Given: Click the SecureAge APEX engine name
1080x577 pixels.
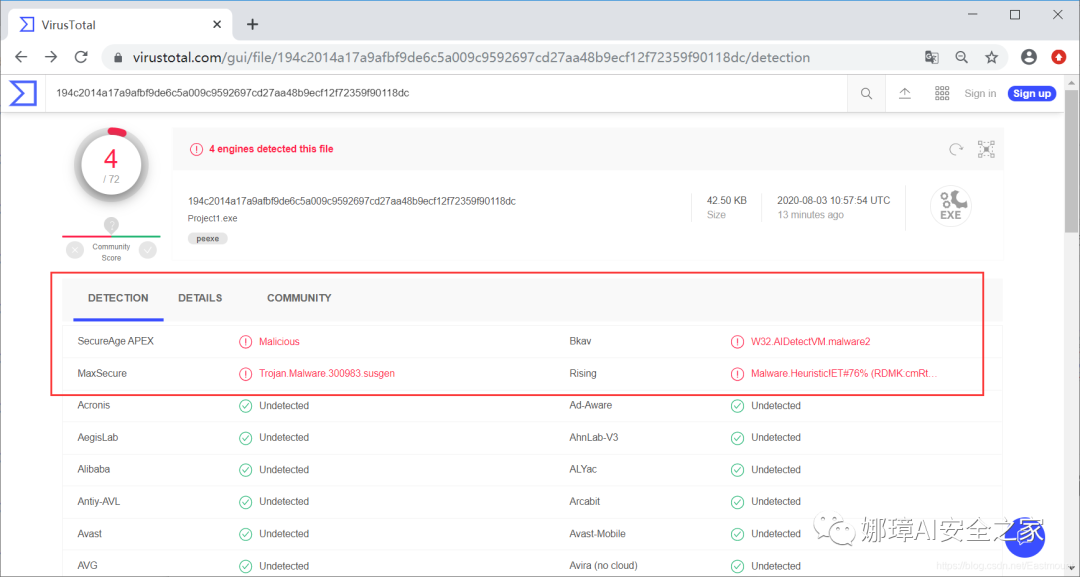Looking at the screenshot, I should (116, 342).
